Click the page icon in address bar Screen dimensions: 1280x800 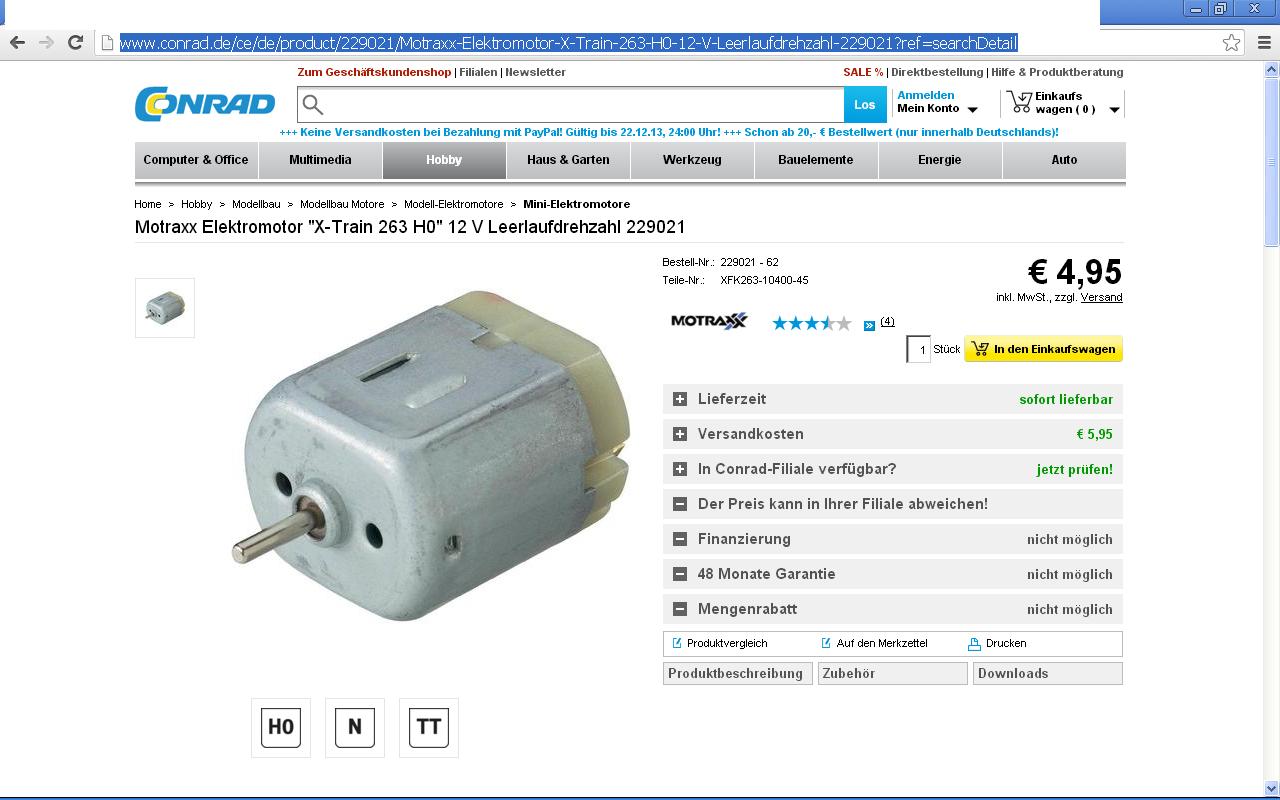click(x=107, y=42)
